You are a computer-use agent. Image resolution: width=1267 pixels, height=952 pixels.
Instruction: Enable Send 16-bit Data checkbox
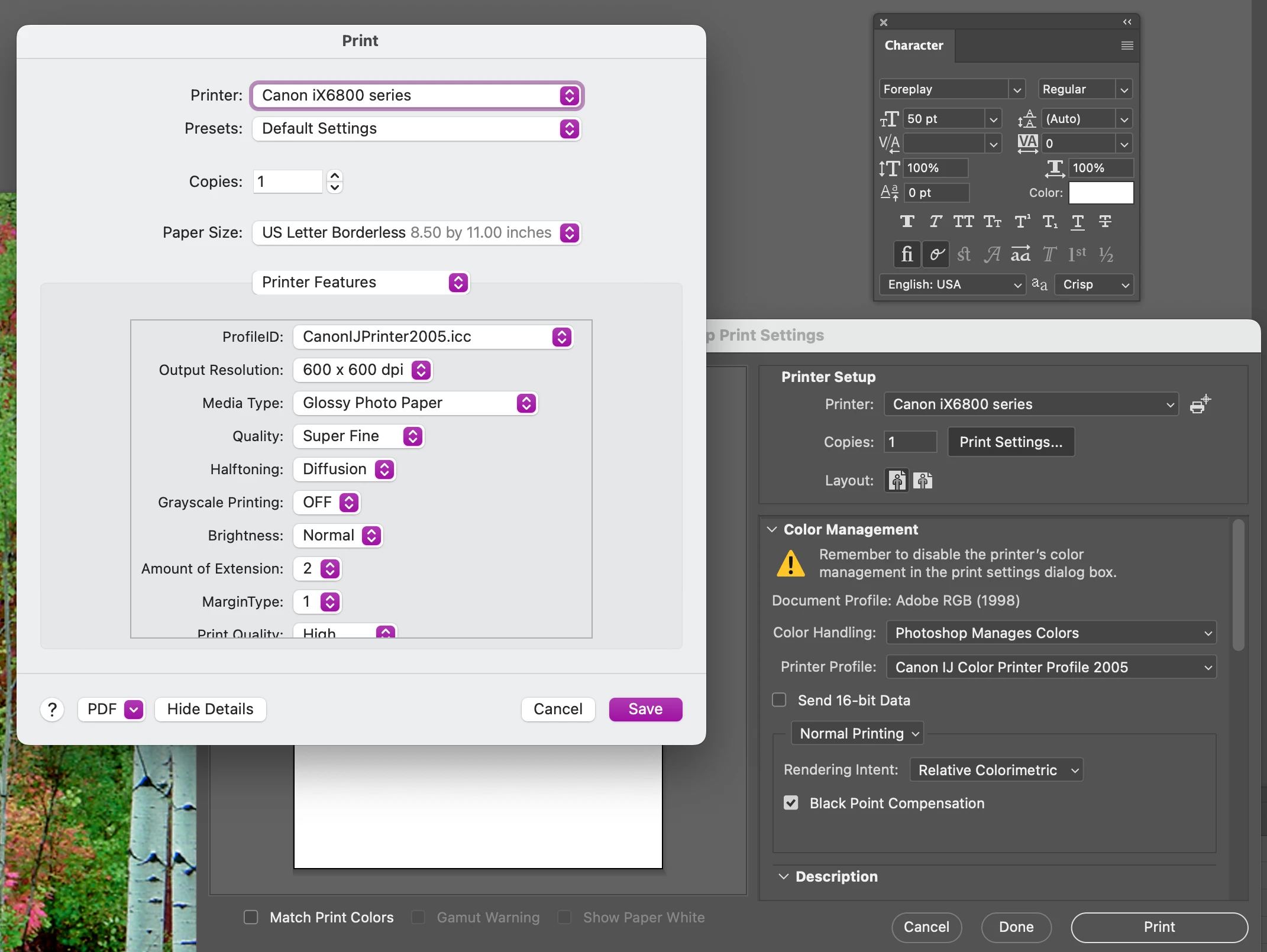[780, 700]
